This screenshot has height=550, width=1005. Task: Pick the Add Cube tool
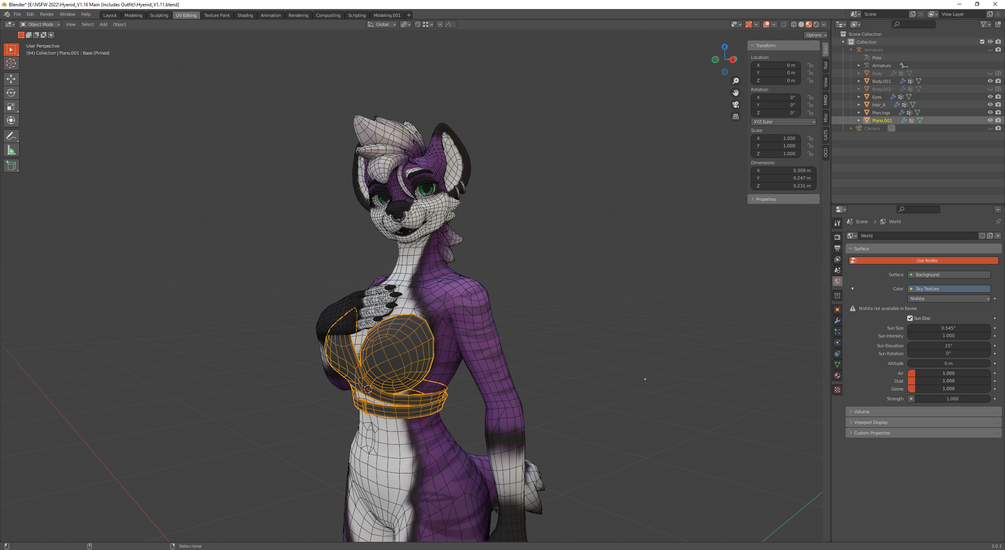click(x=11, y=165)
